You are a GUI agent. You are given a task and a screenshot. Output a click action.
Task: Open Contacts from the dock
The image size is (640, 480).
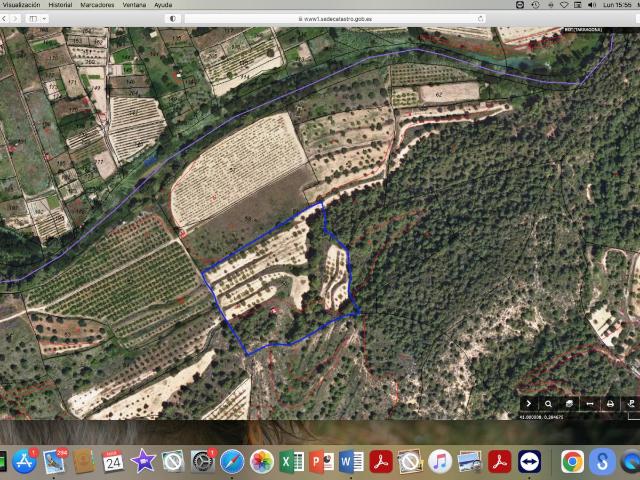click(84, 462)
